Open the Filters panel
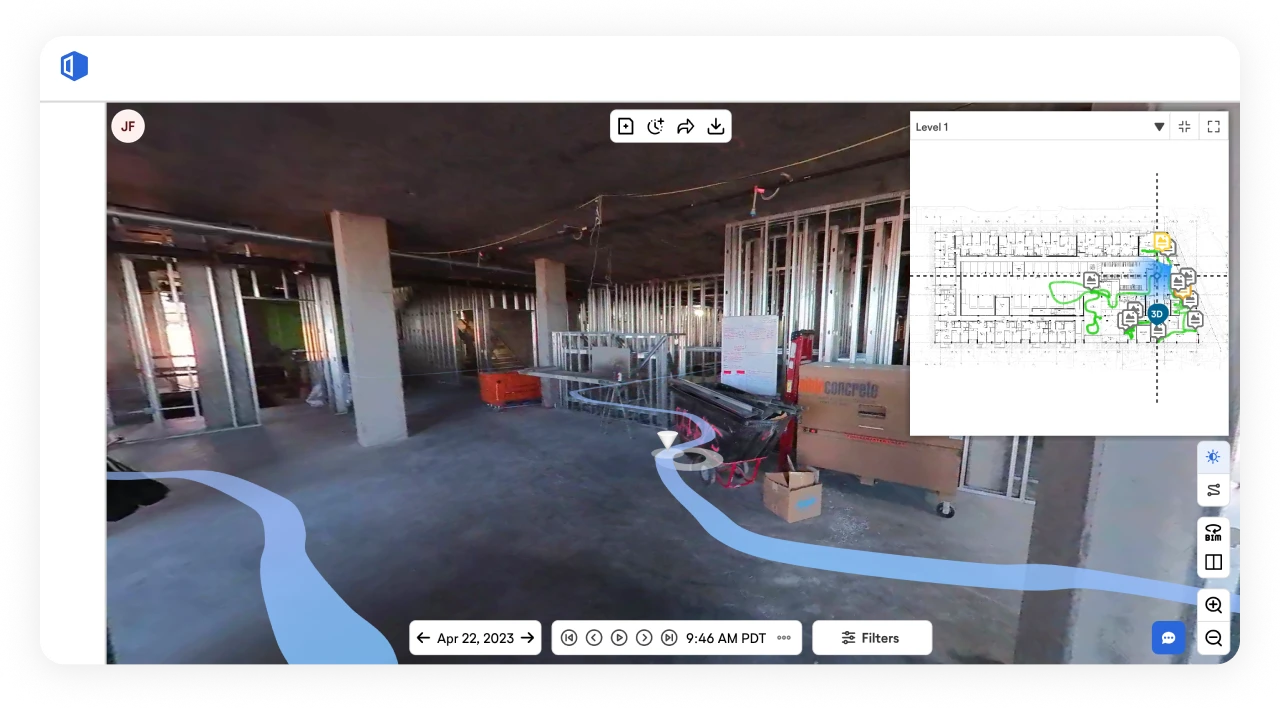 [871, 637]
